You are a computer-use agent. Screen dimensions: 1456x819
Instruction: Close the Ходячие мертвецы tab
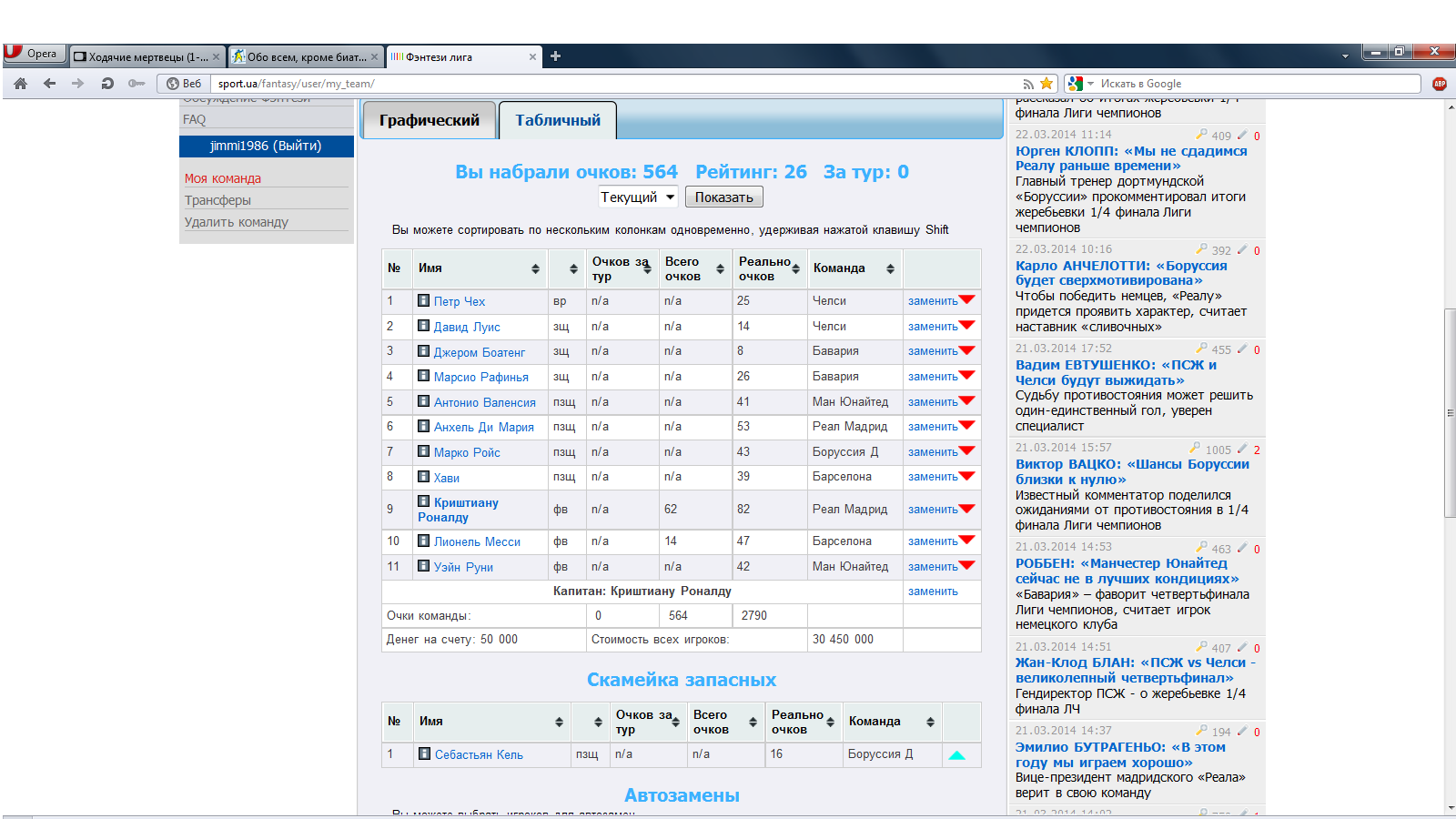point(216,56)
